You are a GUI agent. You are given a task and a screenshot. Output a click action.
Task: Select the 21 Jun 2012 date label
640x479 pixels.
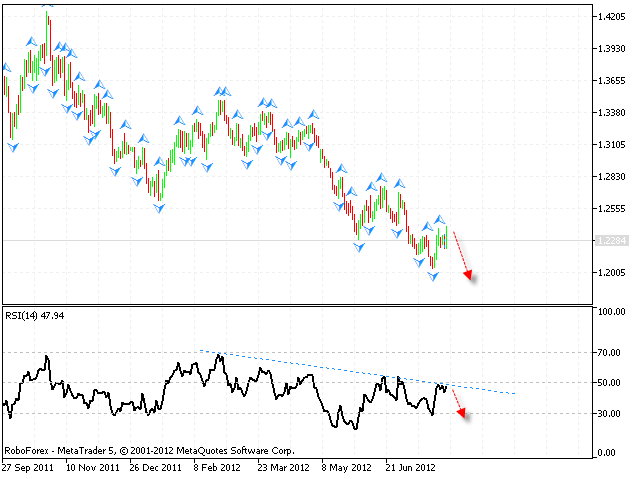pyautogui.click(x=411, y=467)
